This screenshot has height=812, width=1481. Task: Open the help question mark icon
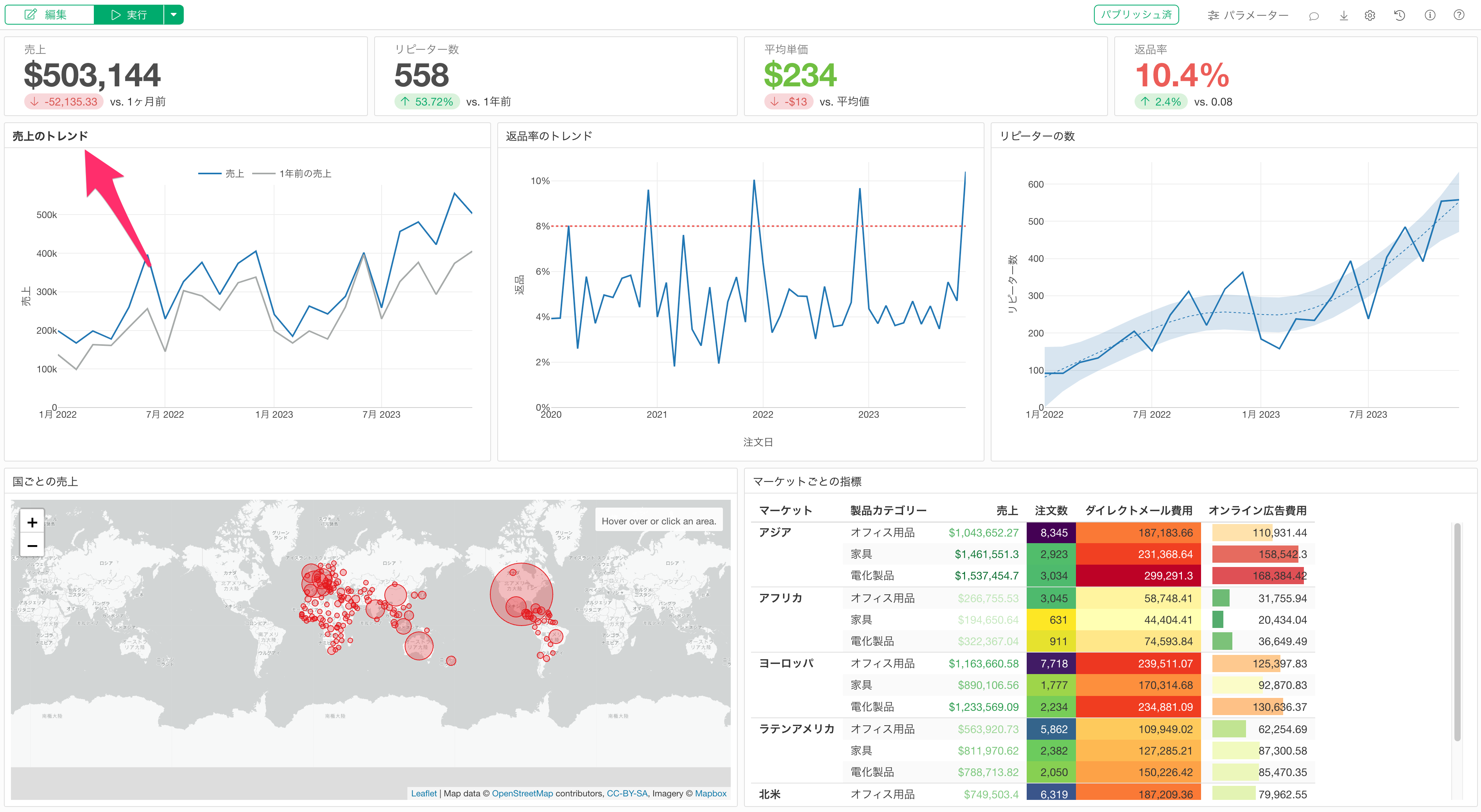[x=1459, y=16]
